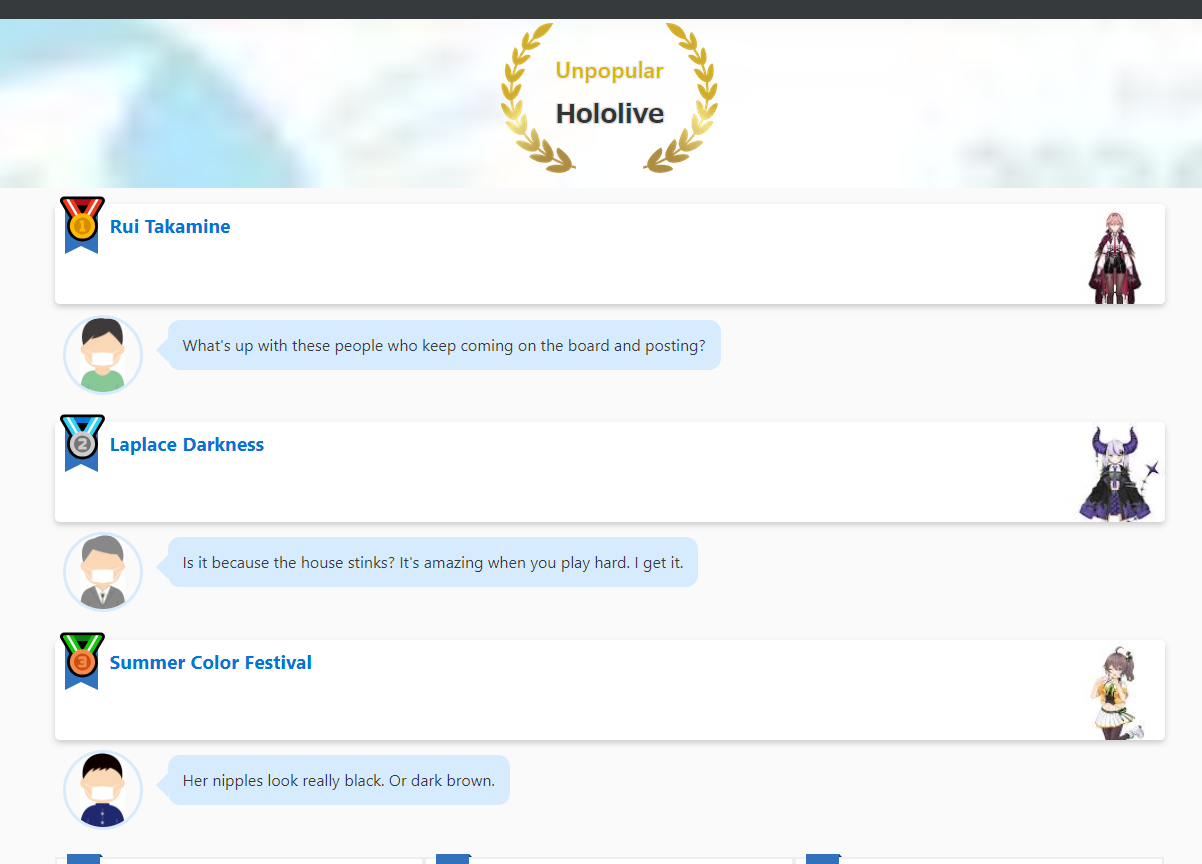Screen dimensions: 1202x864
Task: Click the "Unpopular" gold heading text
Action: pos(609,71)
